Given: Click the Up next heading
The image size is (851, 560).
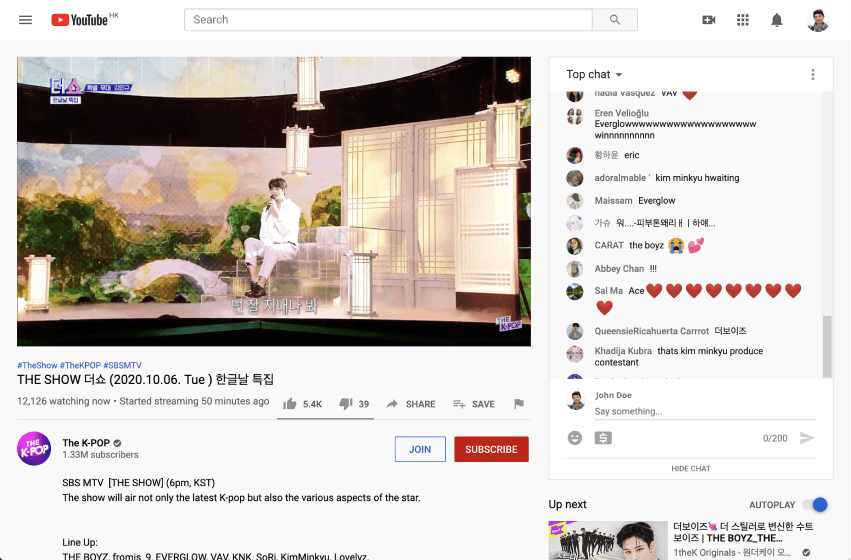Looking at the screenshot, I should pyautogui.click(x=567, y=504).
